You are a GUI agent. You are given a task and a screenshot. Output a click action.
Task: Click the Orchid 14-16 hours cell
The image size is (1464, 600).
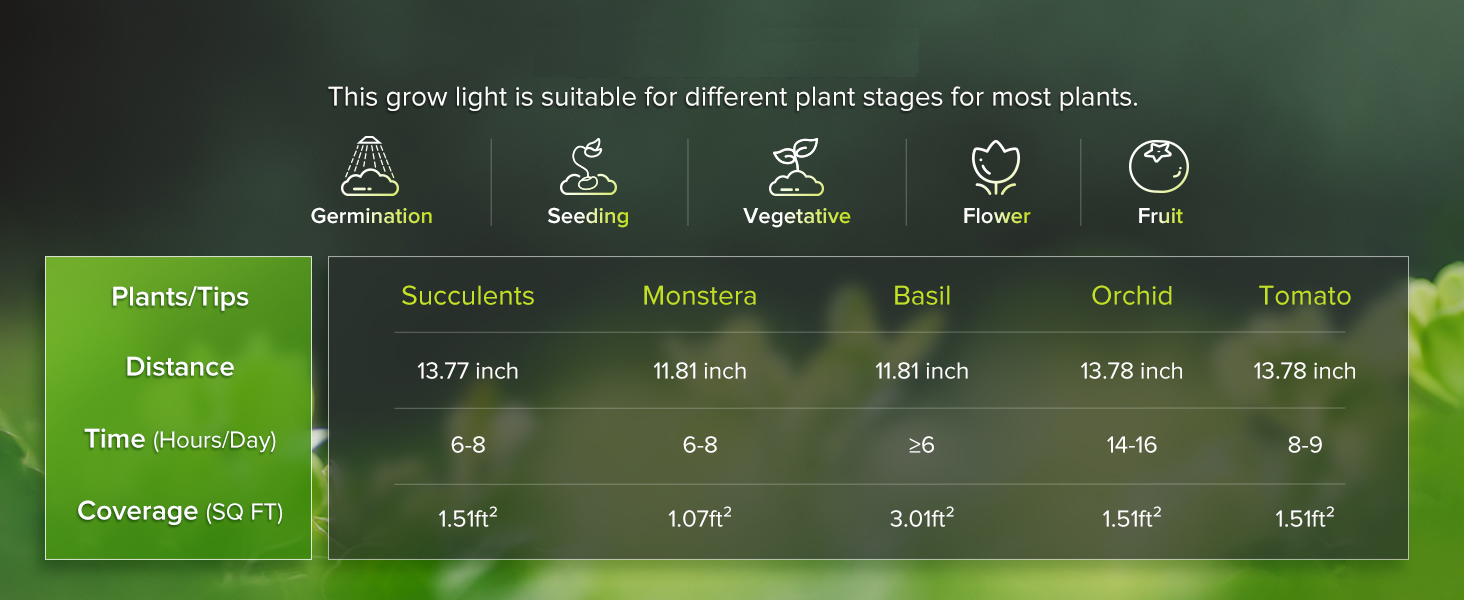(x=1132, y=445)
